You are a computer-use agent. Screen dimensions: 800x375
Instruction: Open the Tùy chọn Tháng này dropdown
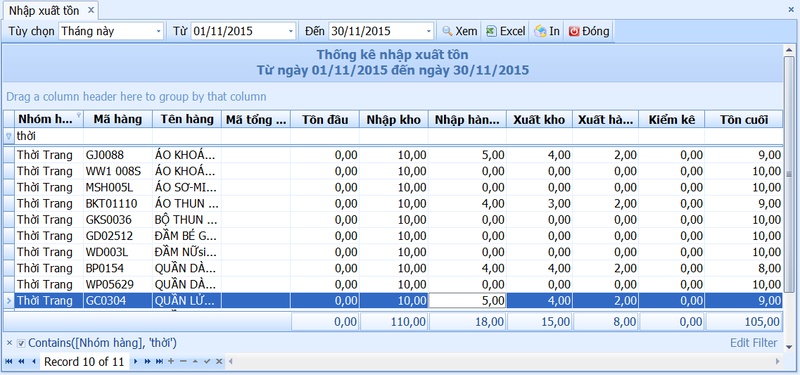pyautogui.click(x=158, y=31)
